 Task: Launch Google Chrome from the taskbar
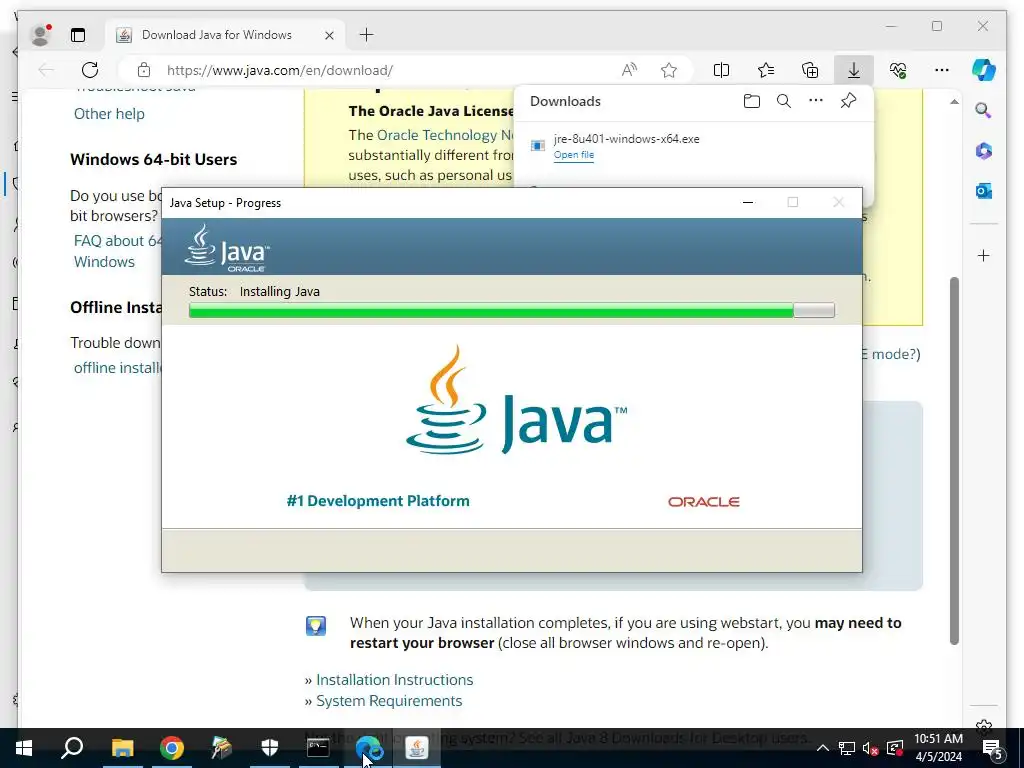[x=172, y=748]
